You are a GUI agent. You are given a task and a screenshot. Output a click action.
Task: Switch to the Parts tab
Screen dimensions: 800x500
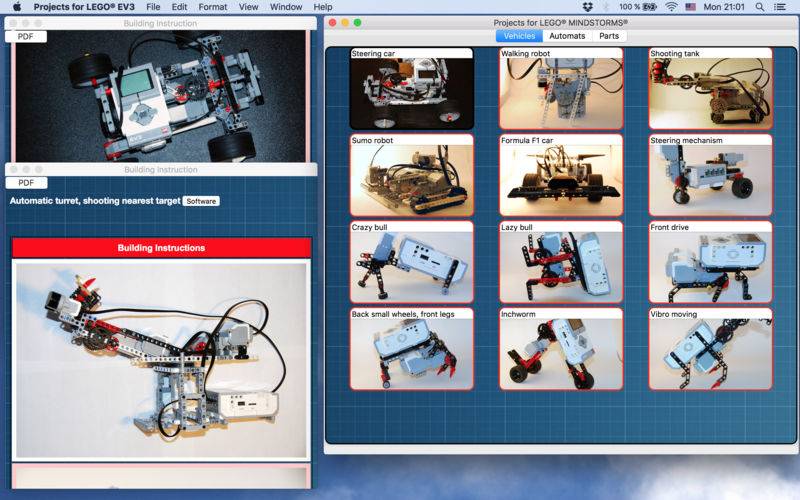(x=609, y=36)
